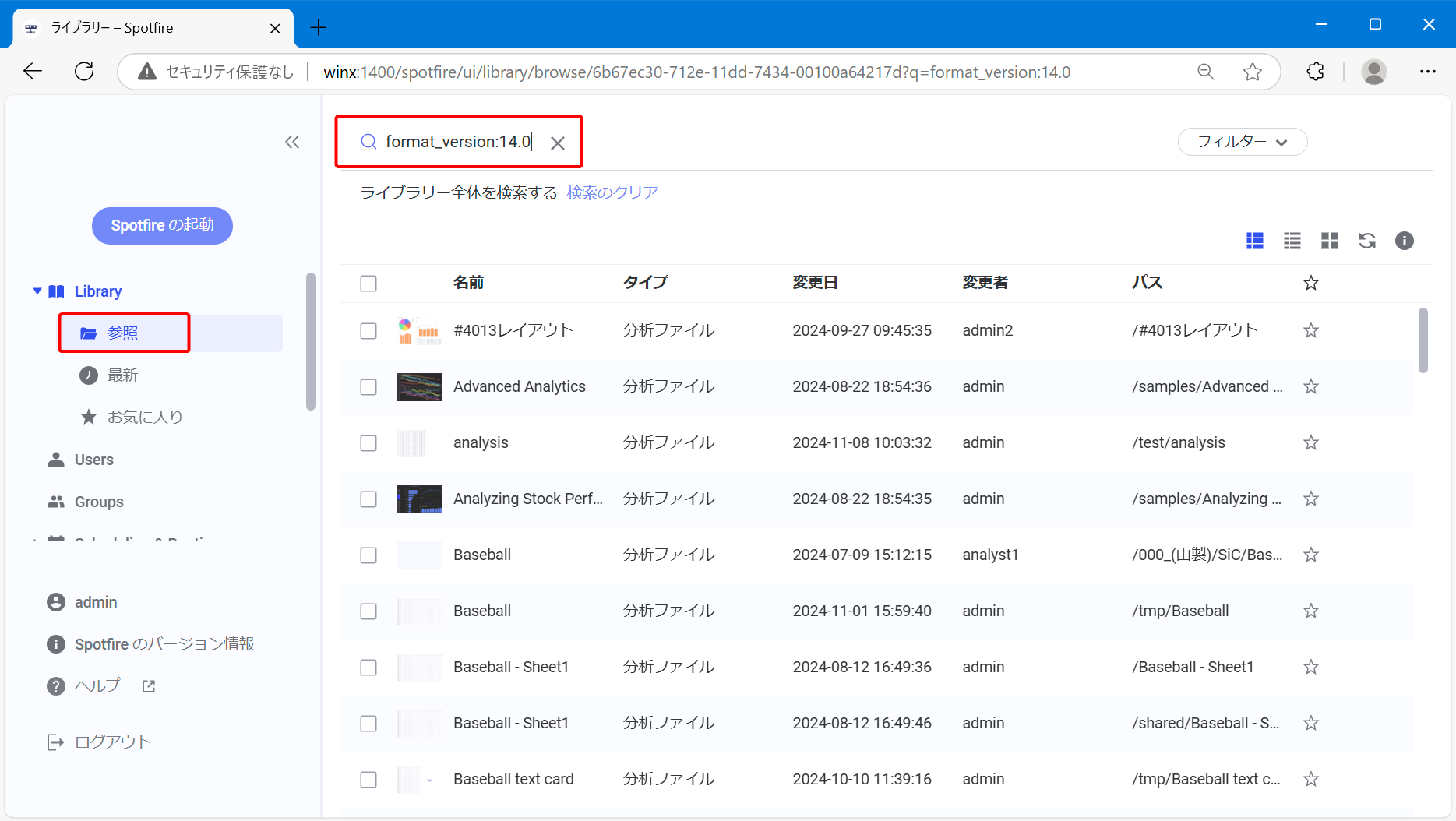Switch to compact list view icon
The height and width of the screenshot is (821, 1456).
tap(1292, 241)
